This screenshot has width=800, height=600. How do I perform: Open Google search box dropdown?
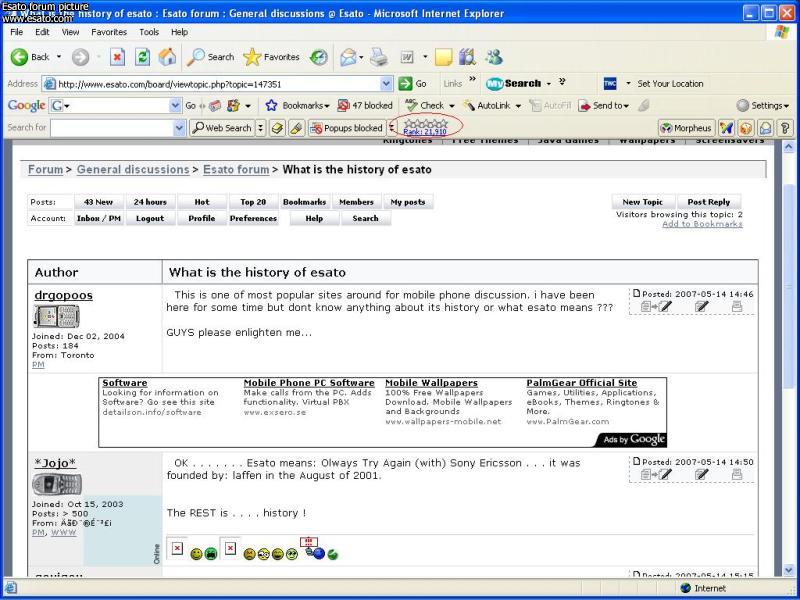pyautogui.click(x=175, y=106)
